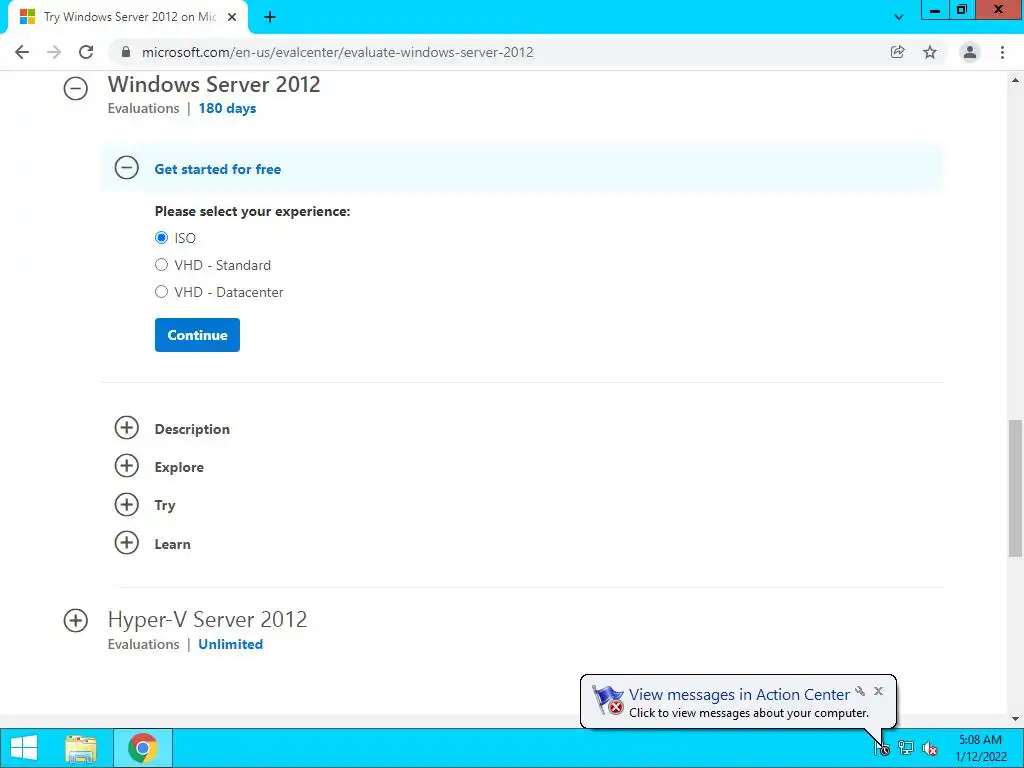Screen dimensions: 1024x768
Task: Click the Action Center tray flag icon
Action: coord(882,748)
